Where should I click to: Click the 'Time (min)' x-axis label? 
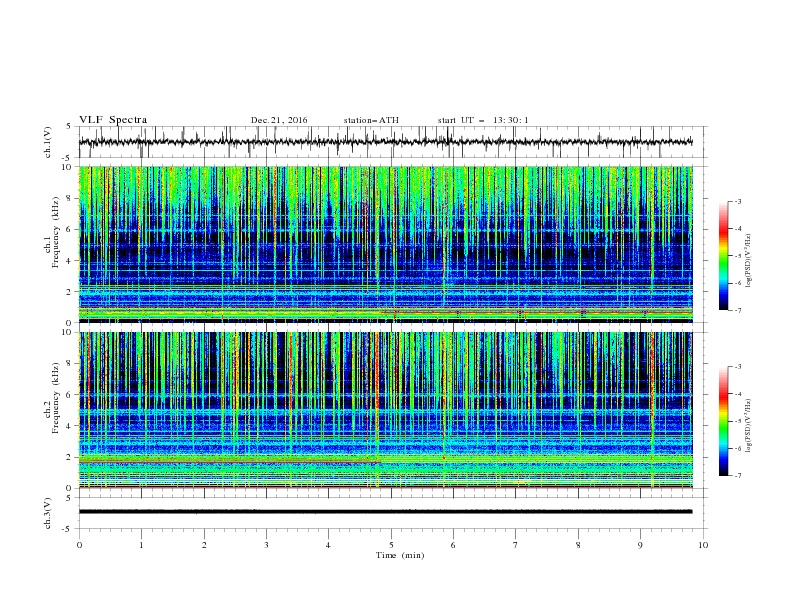(x=400, y=555)
